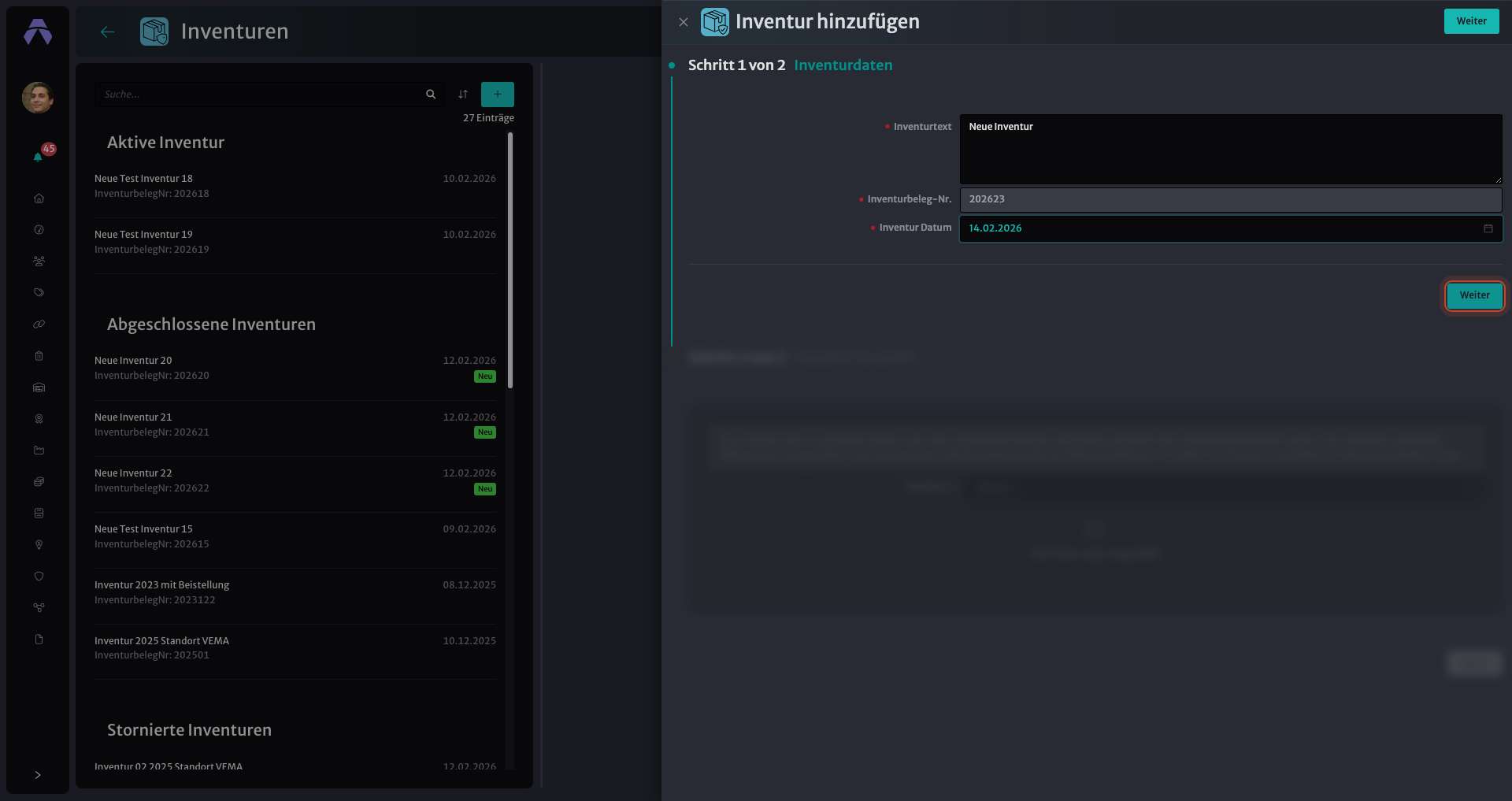This screenshot has width=1512, height=801.
Task: Select Neue Test Inventur 19 entry
Action: pyautogui.click(x=295, y=242)
